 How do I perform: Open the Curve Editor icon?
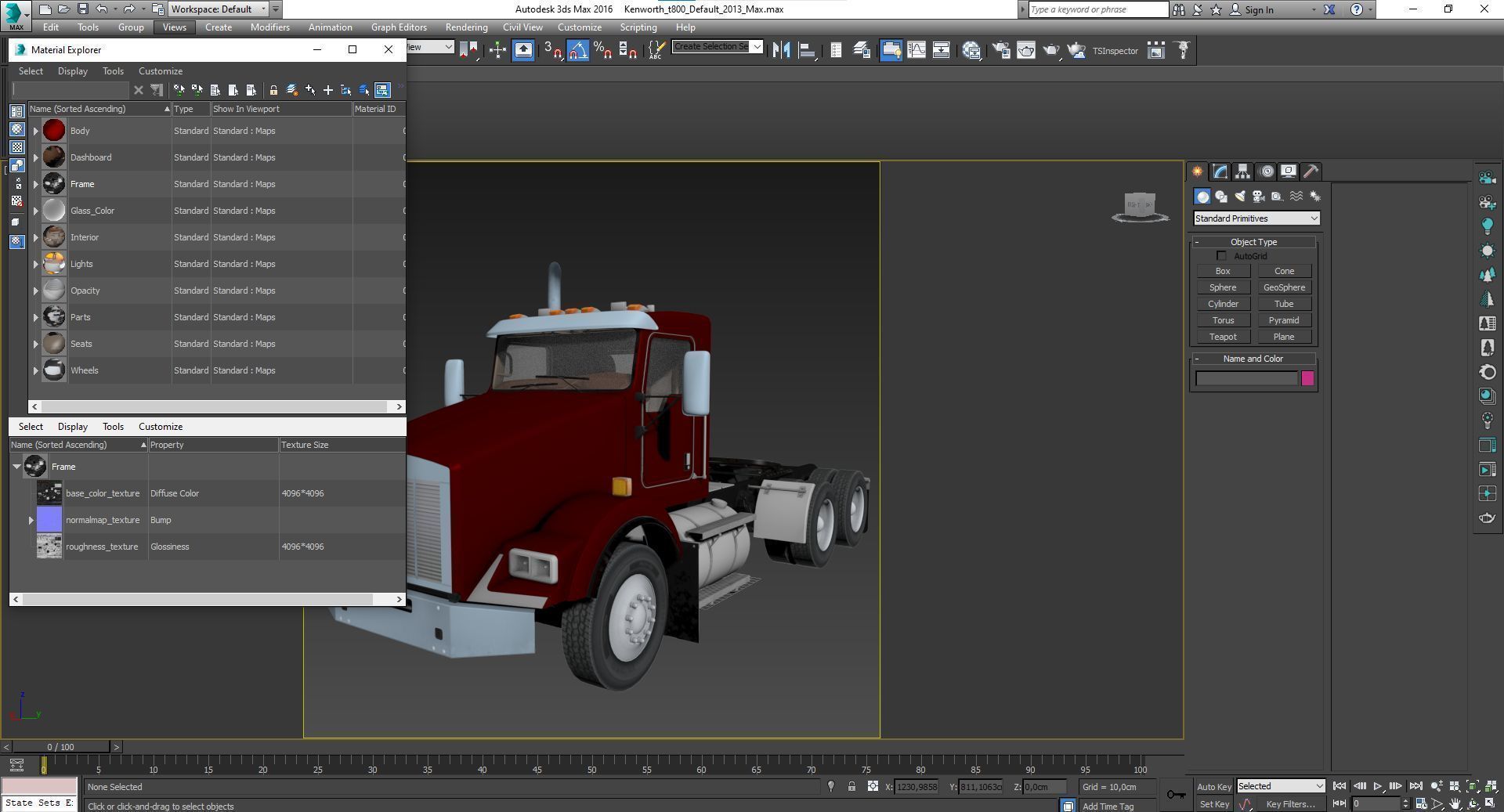coord(916,51)
